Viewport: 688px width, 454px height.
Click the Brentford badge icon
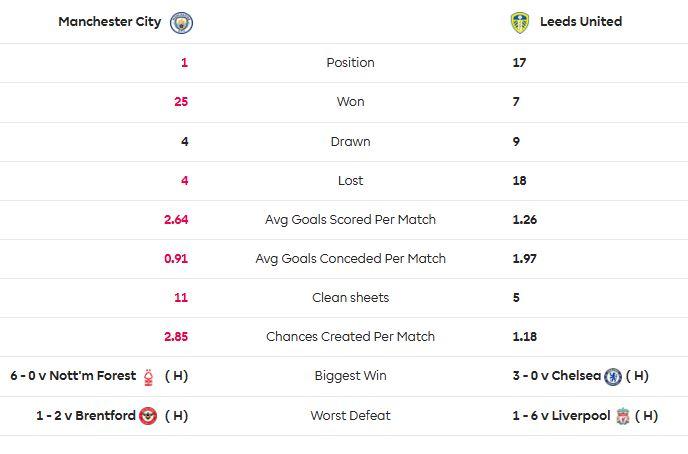coord(148,416)
